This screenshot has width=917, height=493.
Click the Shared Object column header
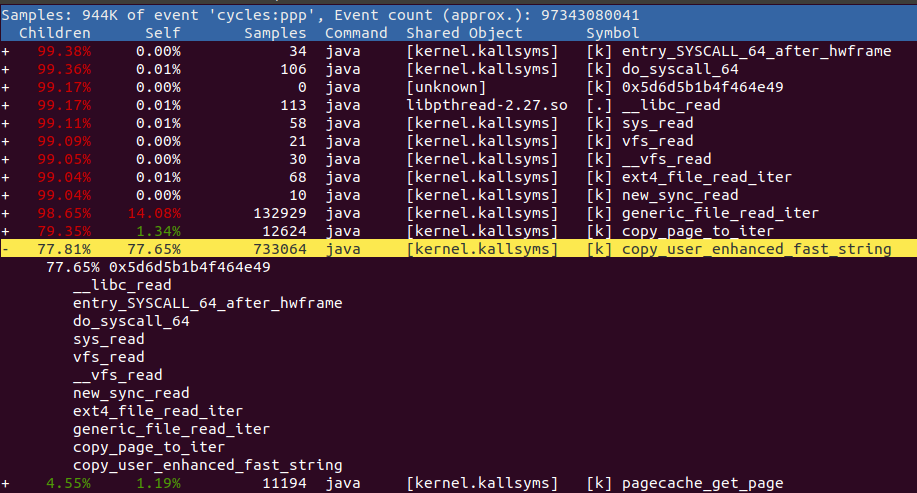464,33
